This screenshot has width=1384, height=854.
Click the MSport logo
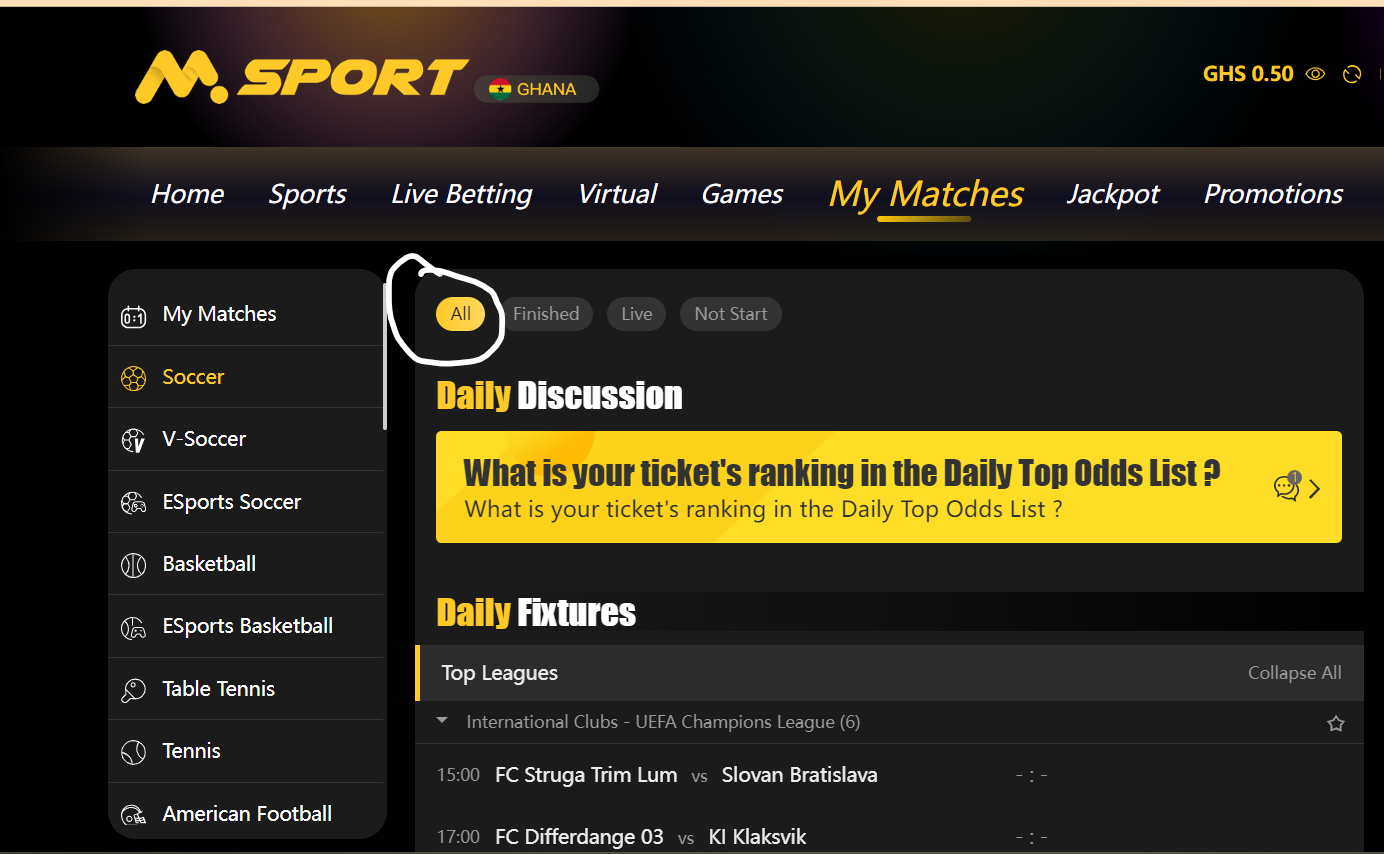[302, 78]
